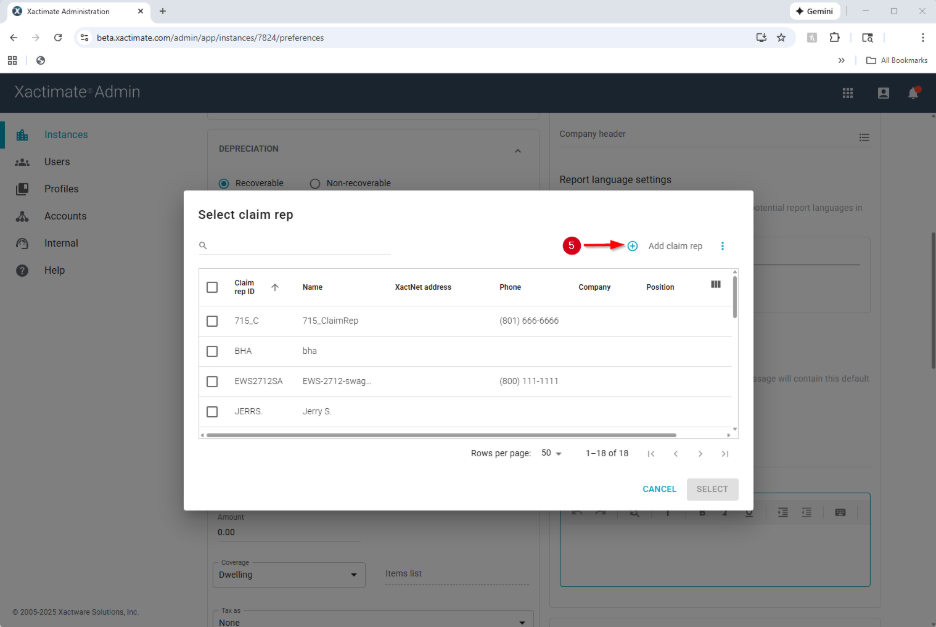Open Internal in the sidebar

61,244
